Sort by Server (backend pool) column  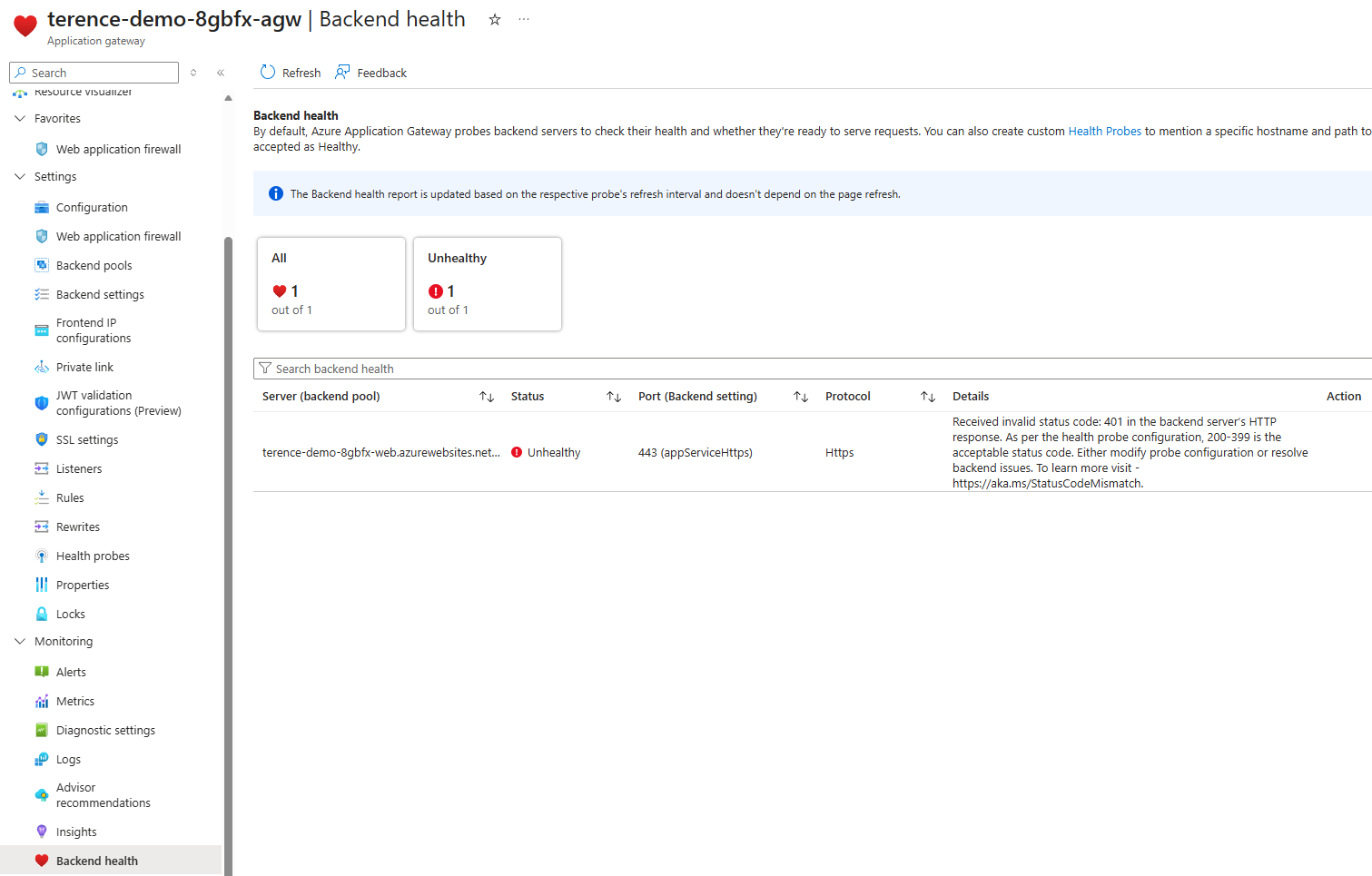pyautogui.click(x=487, y=397)
